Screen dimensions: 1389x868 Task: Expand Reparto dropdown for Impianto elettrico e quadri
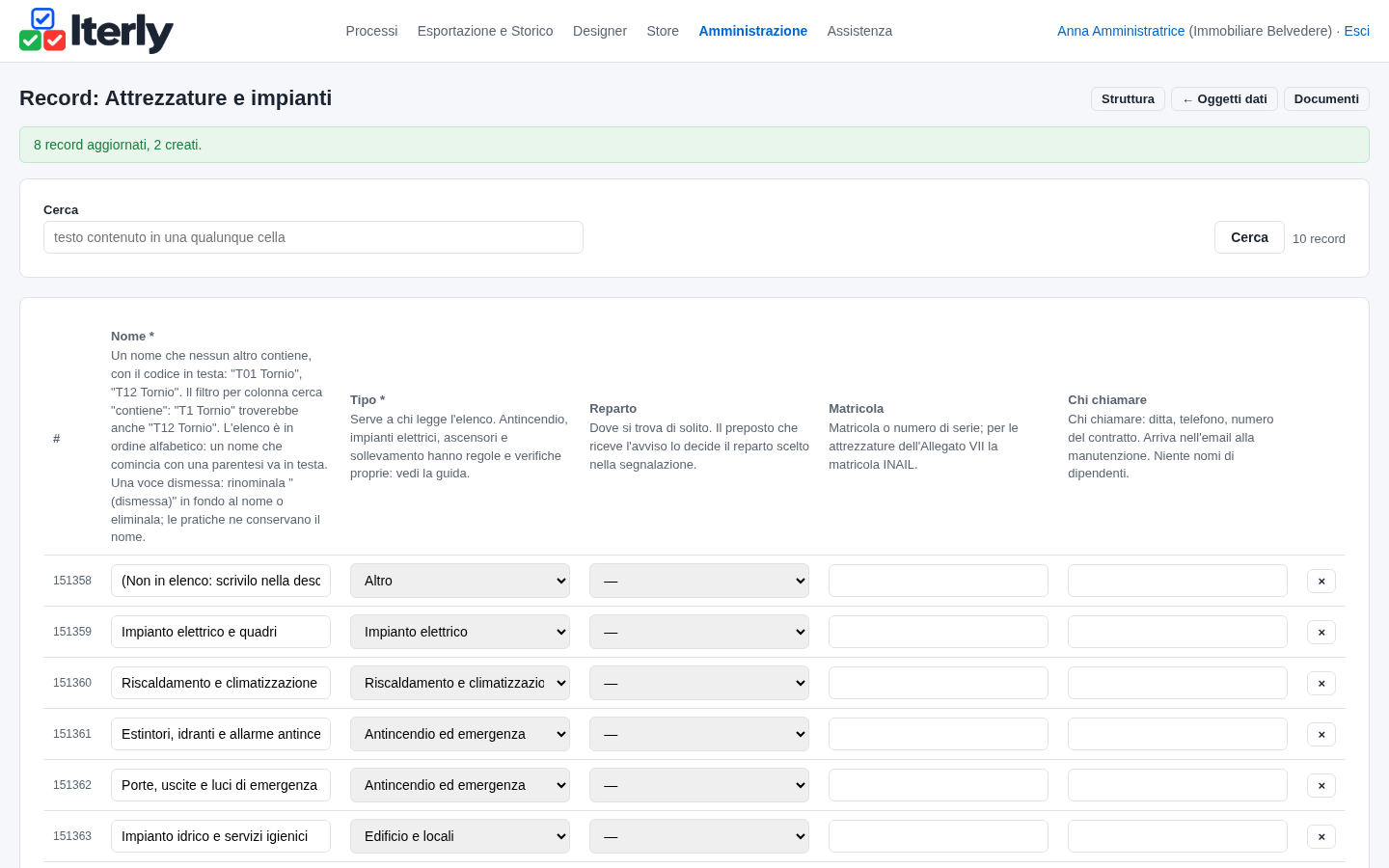point(699,632)
